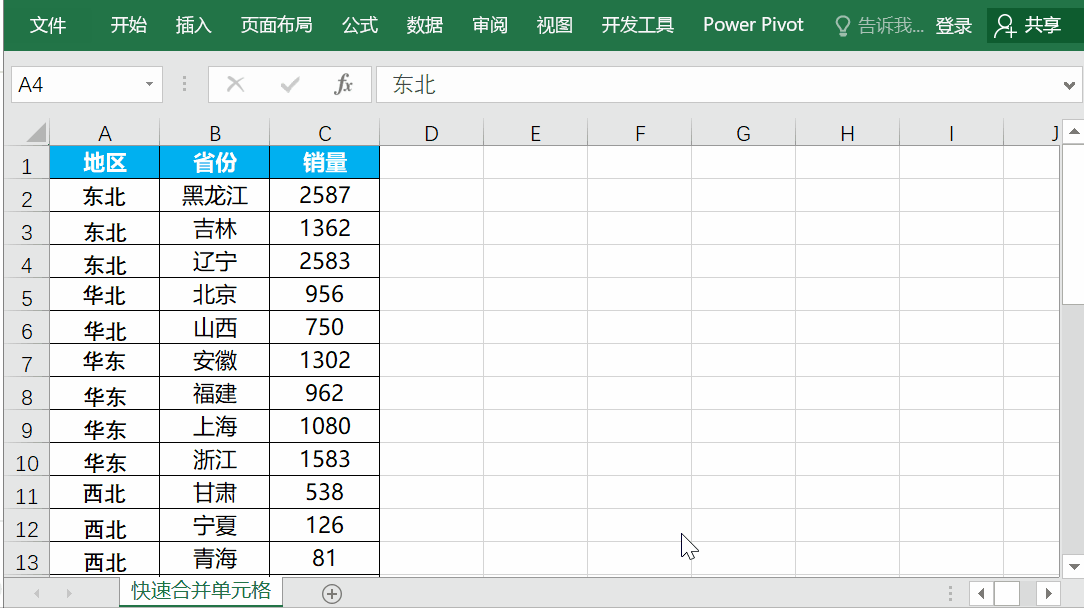Image resolution: width=1084 pixels, height=608 pixels.
Task: Select the 快速合并单元格 sheet tab
Action: point(200,591)
